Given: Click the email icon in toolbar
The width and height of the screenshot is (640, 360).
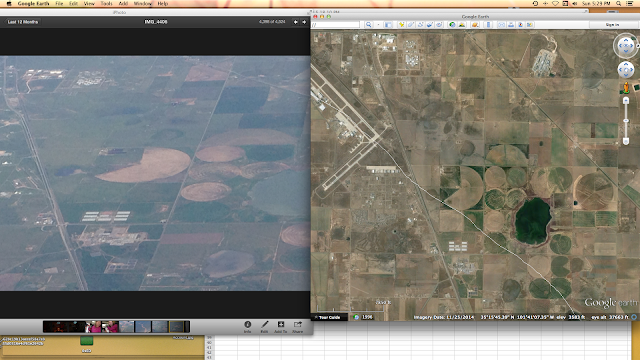Looking at the screenshot, I should pos(501,24).
